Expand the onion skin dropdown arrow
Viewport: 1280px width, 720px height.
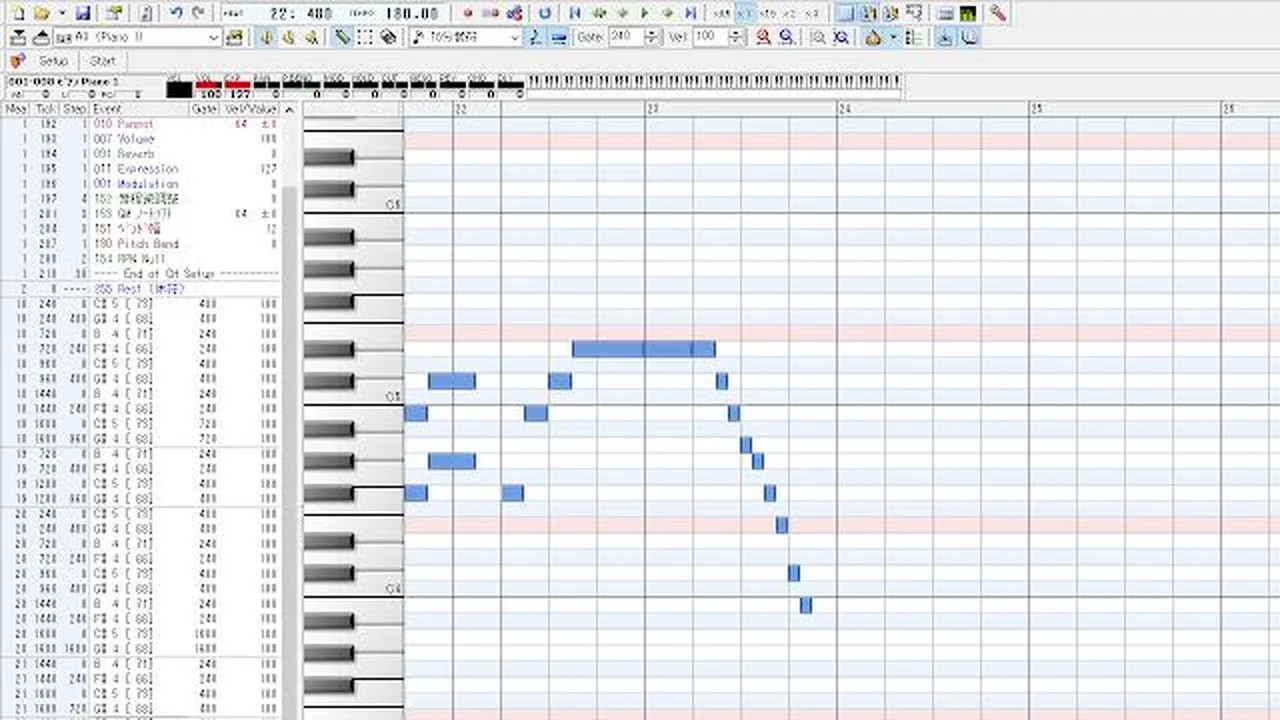(x=893, y=37)
